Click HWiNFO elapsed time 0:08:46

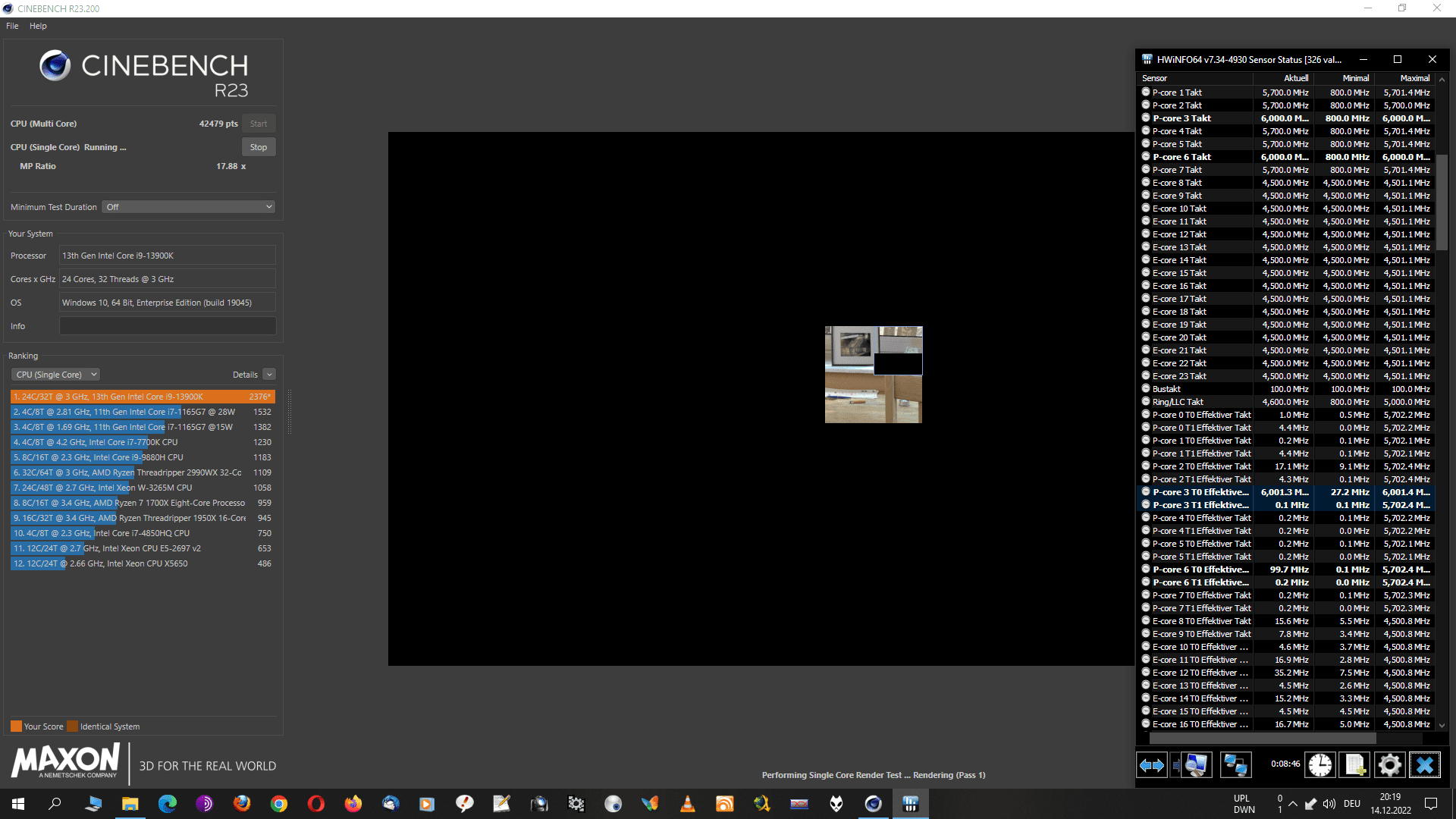pos(1285,764)
